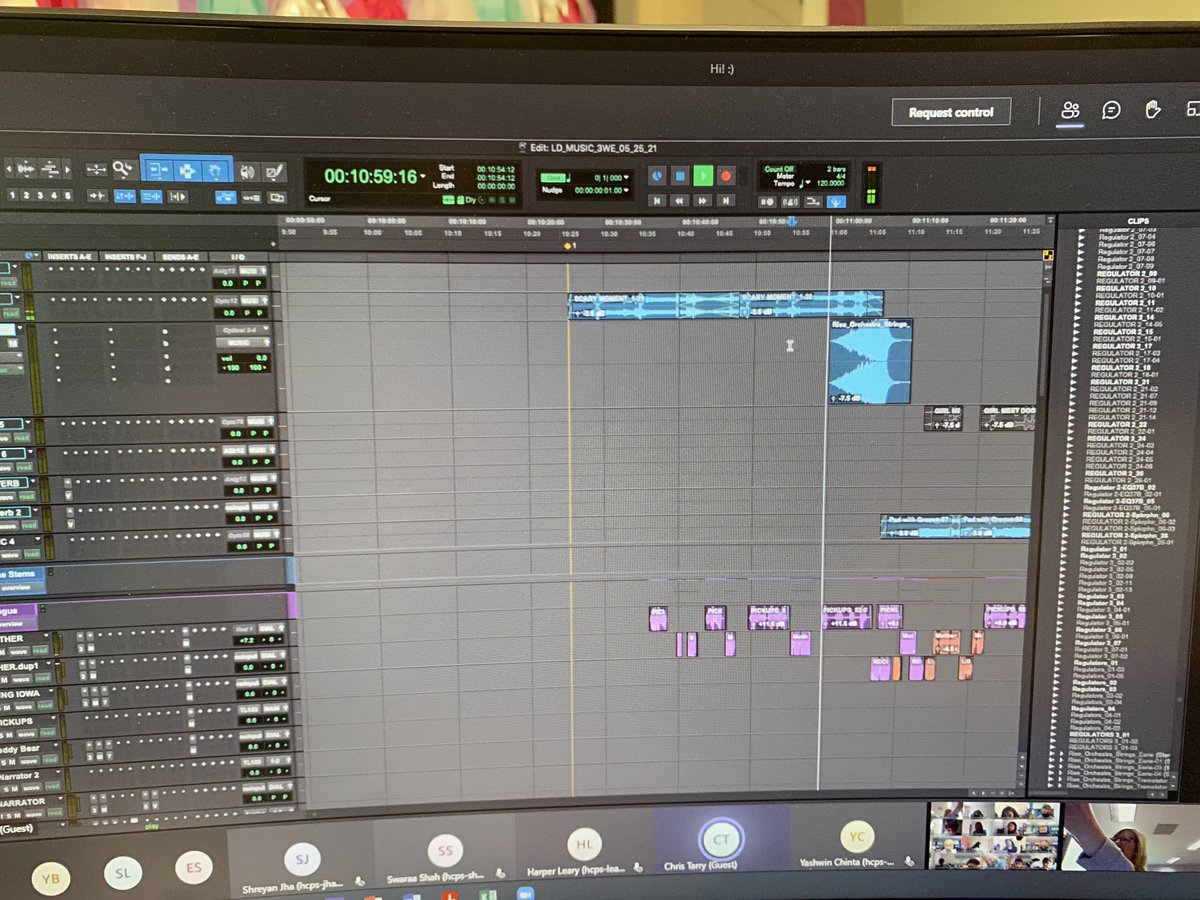
Task: Select the GIRL MEET DOG clip
Action: pos(1008,418)
